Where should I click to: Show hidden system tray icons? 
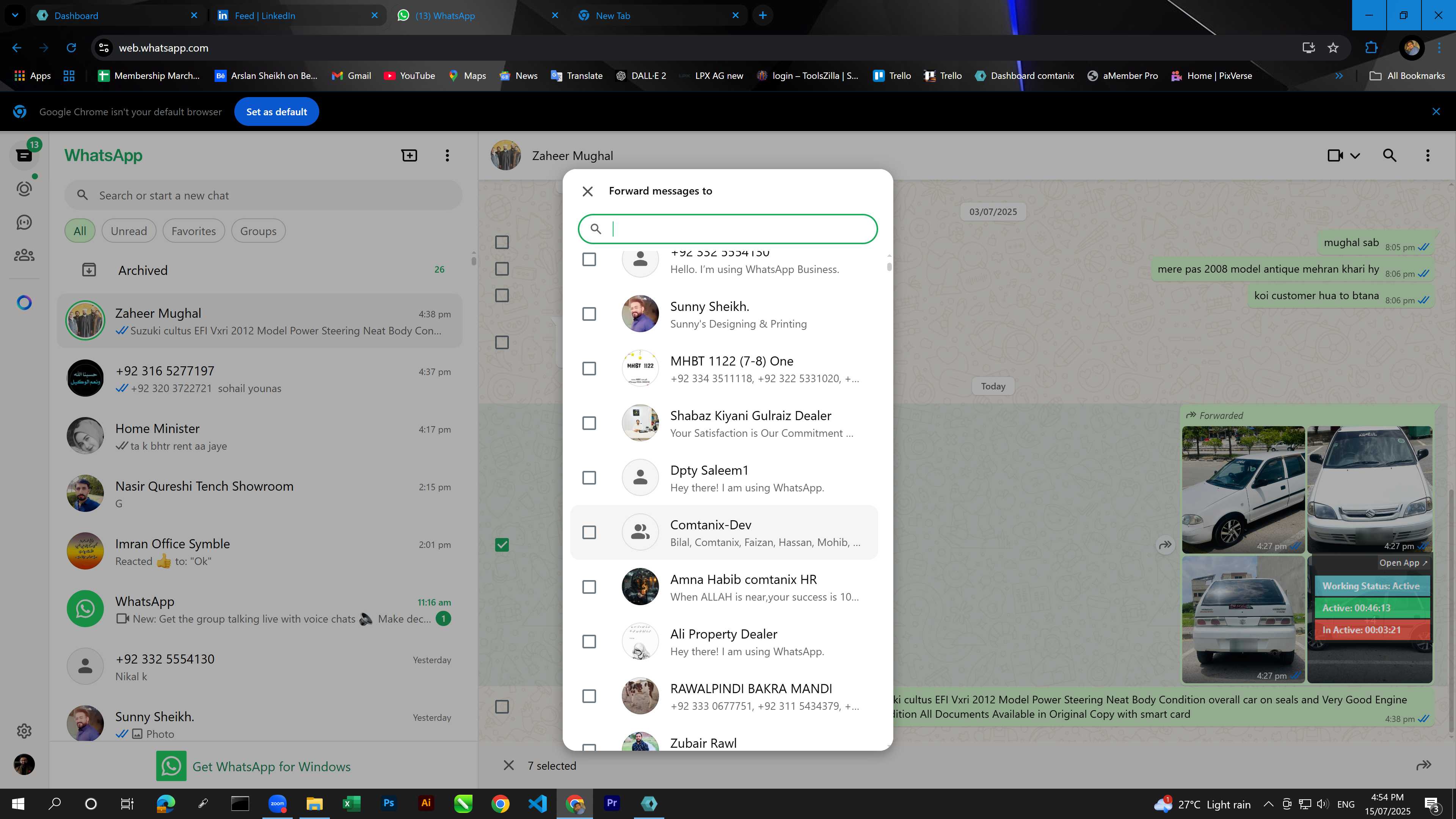(x=1268, y=804)
